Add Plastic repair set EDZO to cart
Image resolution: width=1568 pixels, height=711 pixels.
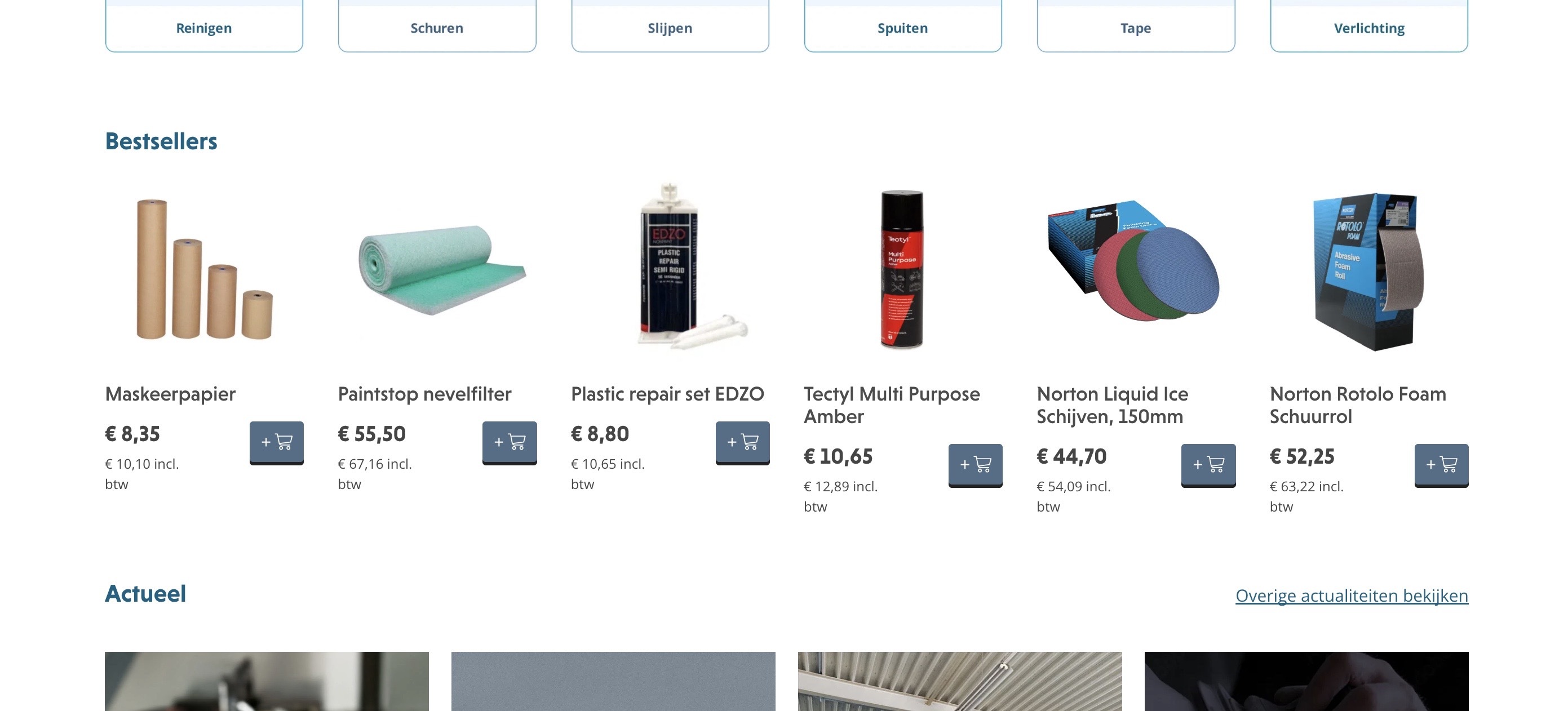[x=743, y=442]
